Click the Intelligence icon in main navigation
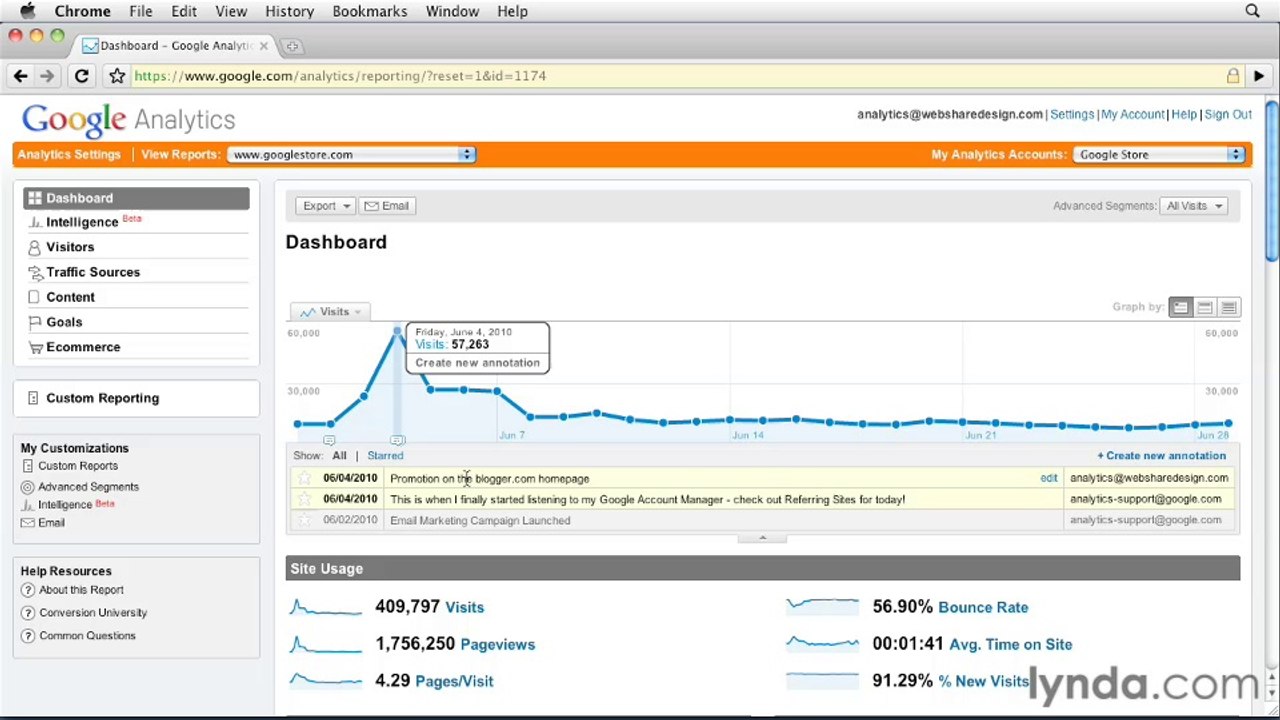The image size is (1280, 720). pyautogui.click(x=35, y=223)
